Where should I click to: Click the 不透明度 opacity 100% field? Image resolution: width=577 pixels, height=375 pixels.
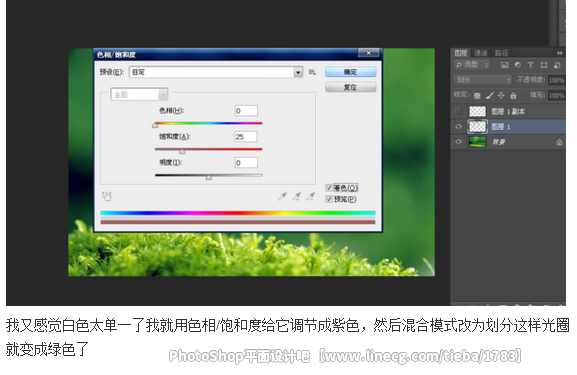(x=556, y=80)
